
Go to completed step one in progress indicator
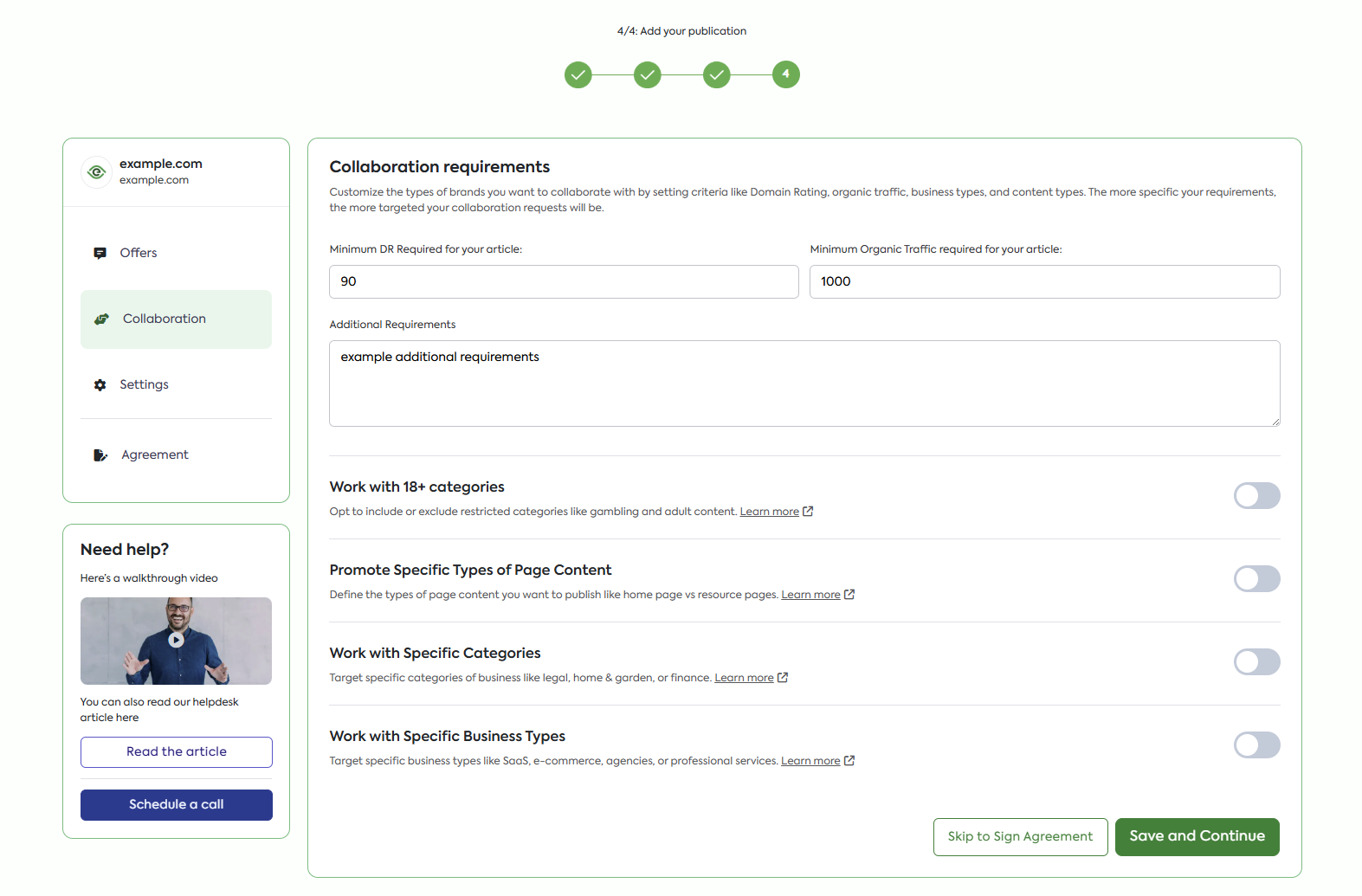point(578,75)
